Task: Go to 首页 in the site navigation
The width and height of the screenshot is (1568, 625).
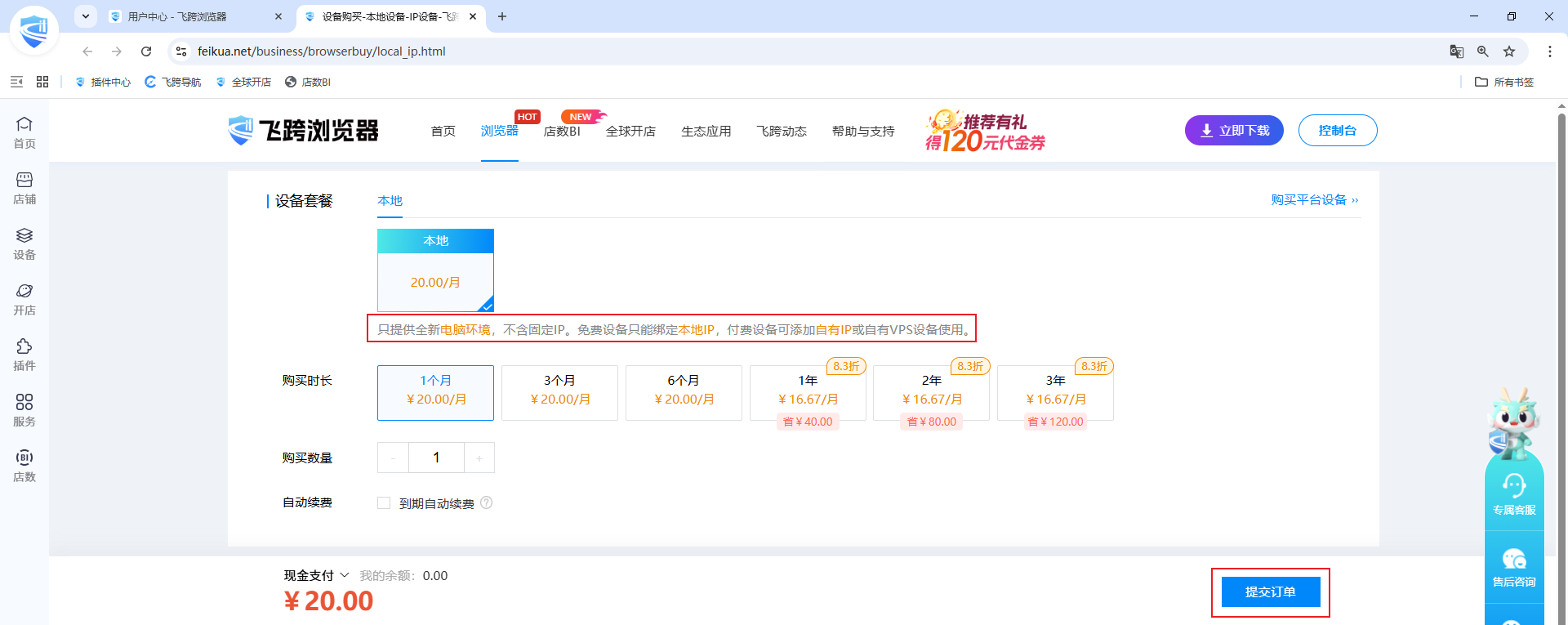Action: pos(443,131)
